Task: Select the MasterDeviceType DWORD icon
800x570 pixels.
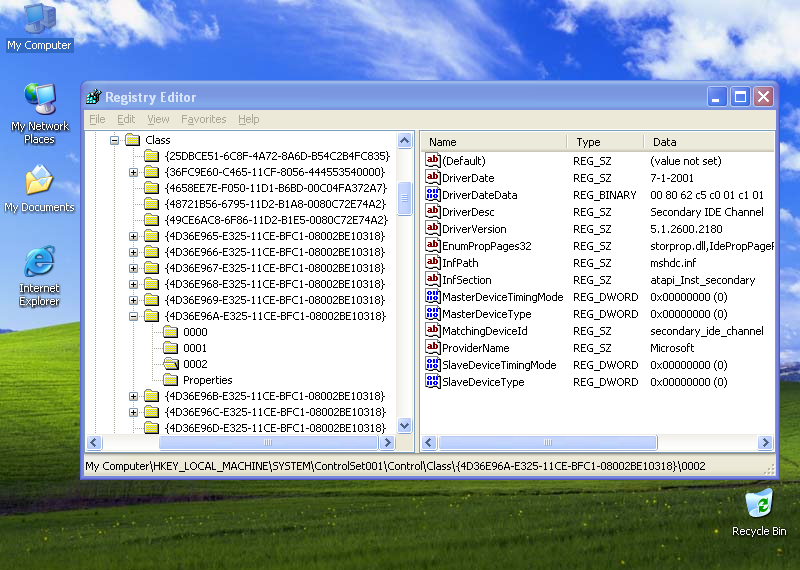Action: [432, 313]
